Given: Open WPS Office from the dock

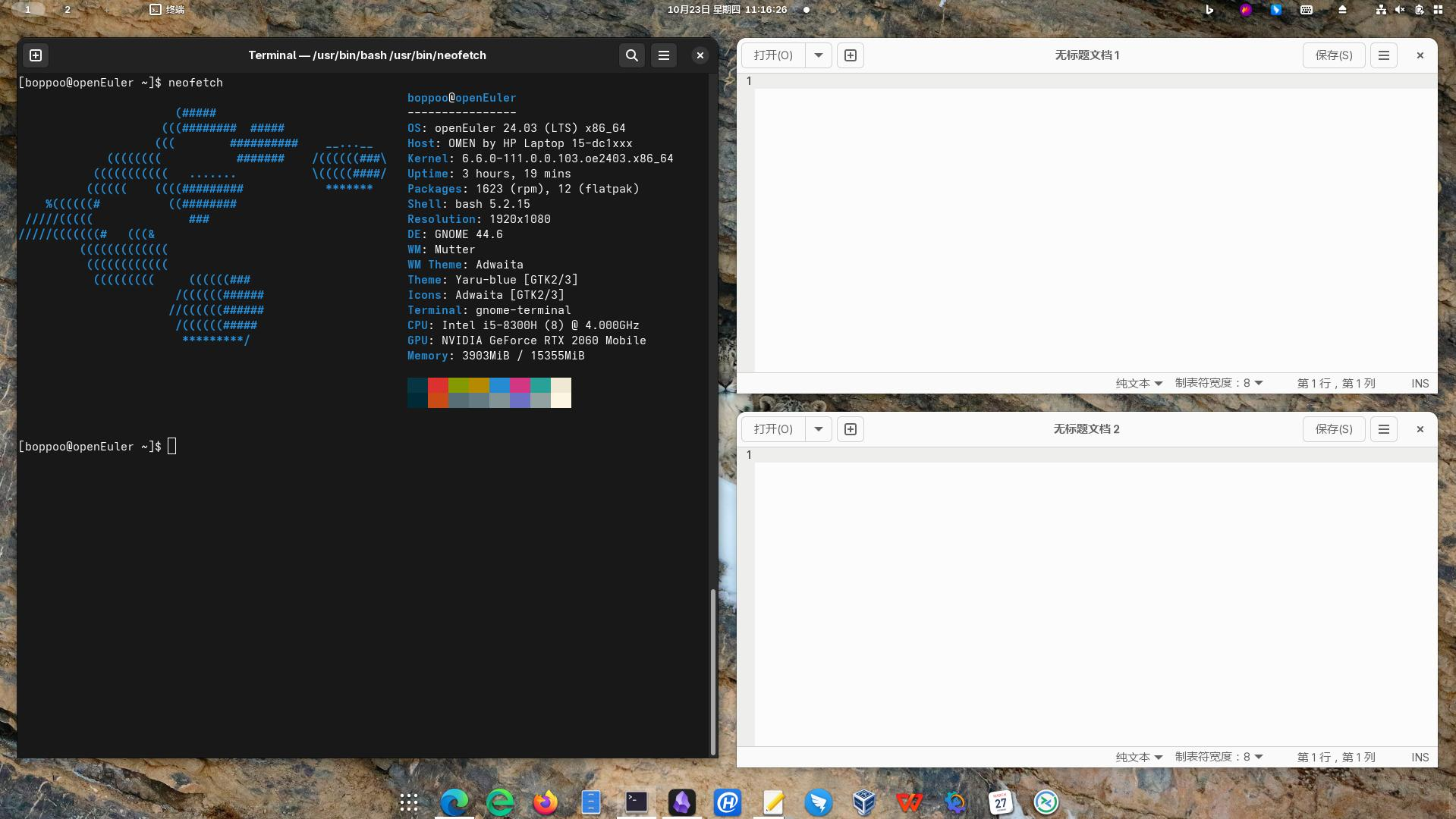Looking at the screenshot, I should 910,802.
